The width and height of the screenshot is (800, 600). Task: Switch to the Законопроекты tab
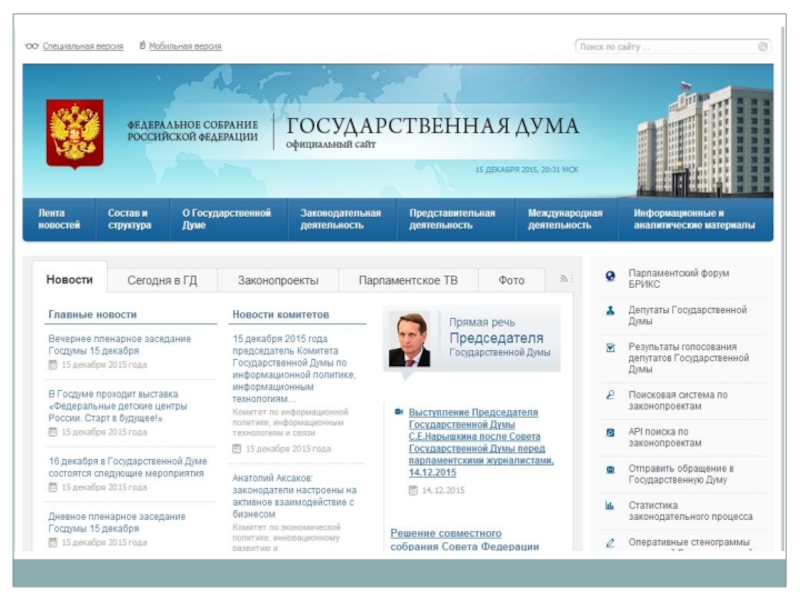click(x=278, y=281)
